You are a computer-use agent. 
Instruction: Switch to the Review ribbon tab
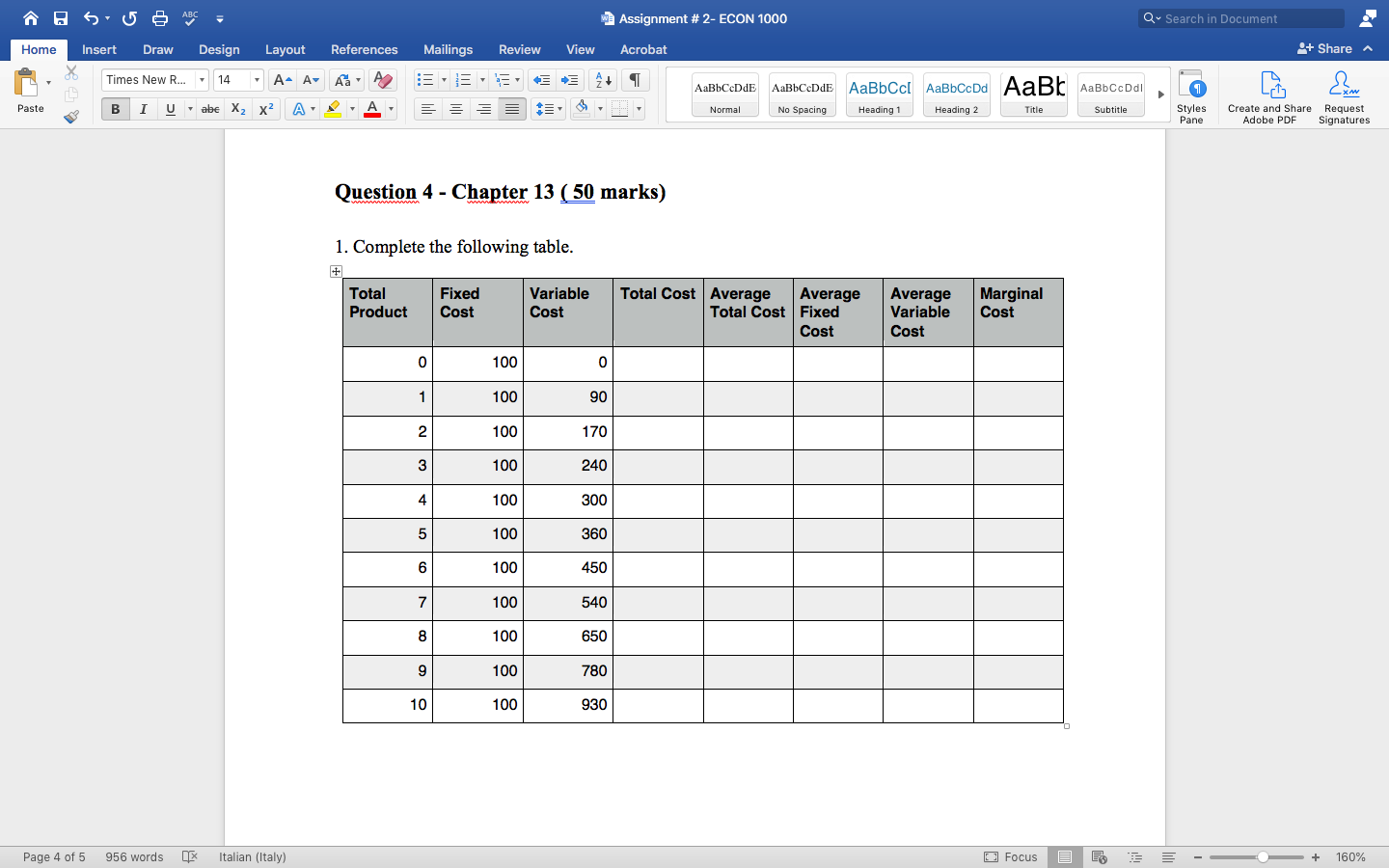point(519,49)
